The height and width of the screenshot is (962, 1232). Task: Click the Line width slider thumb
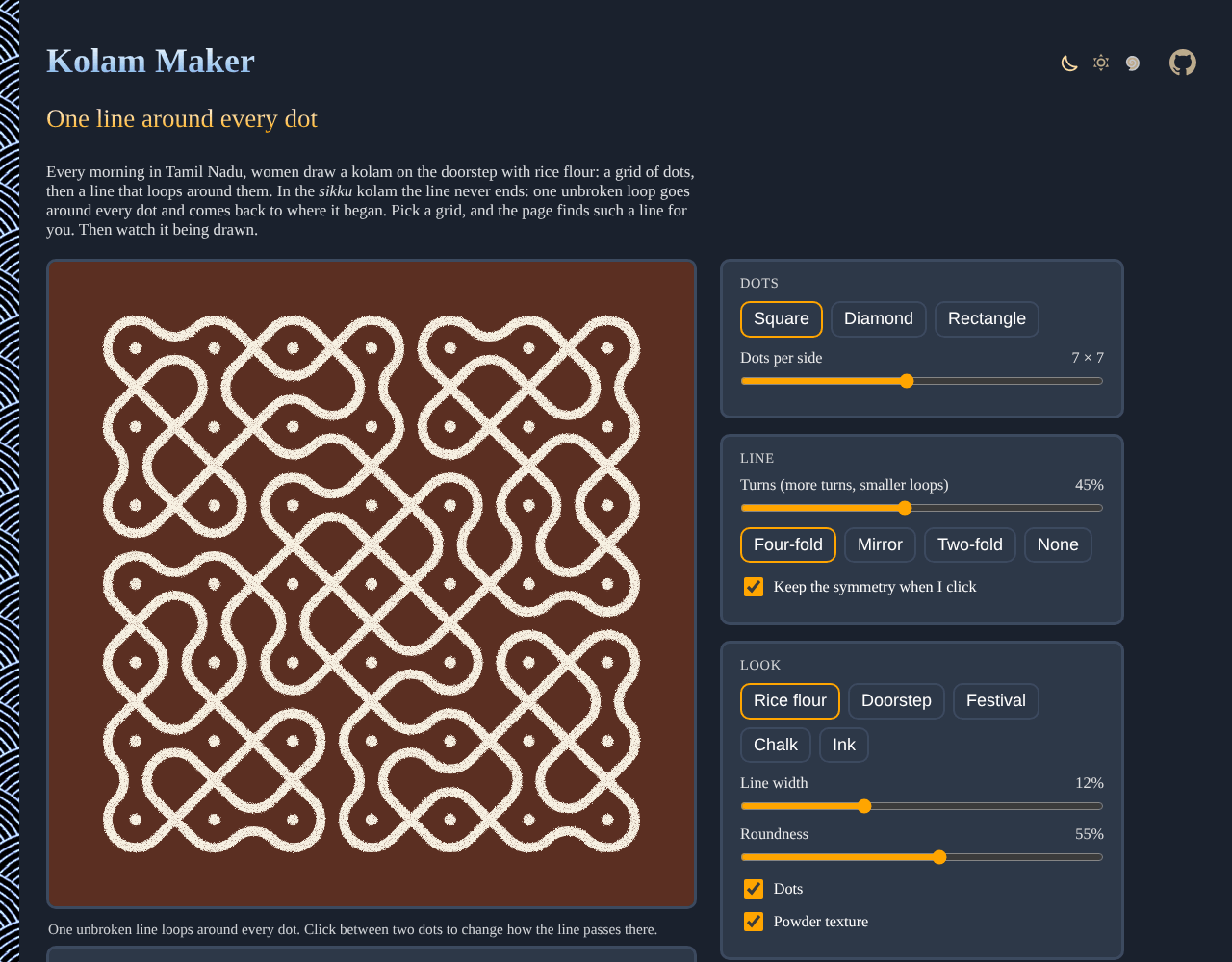[864, 806]
